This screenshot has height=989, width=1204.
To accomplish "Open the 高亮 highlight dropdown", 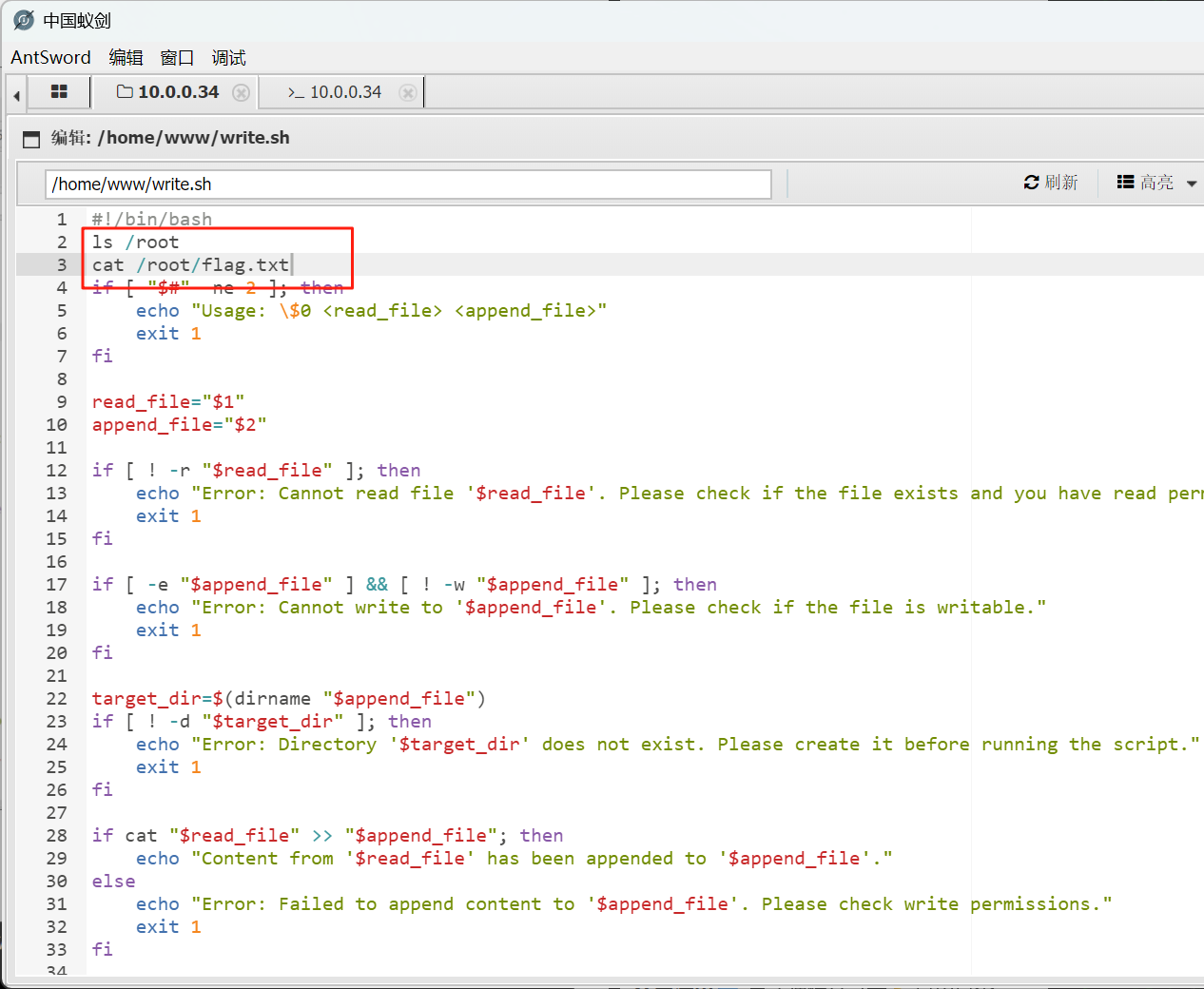I will pyautogui.click(x=1156, y=182).
